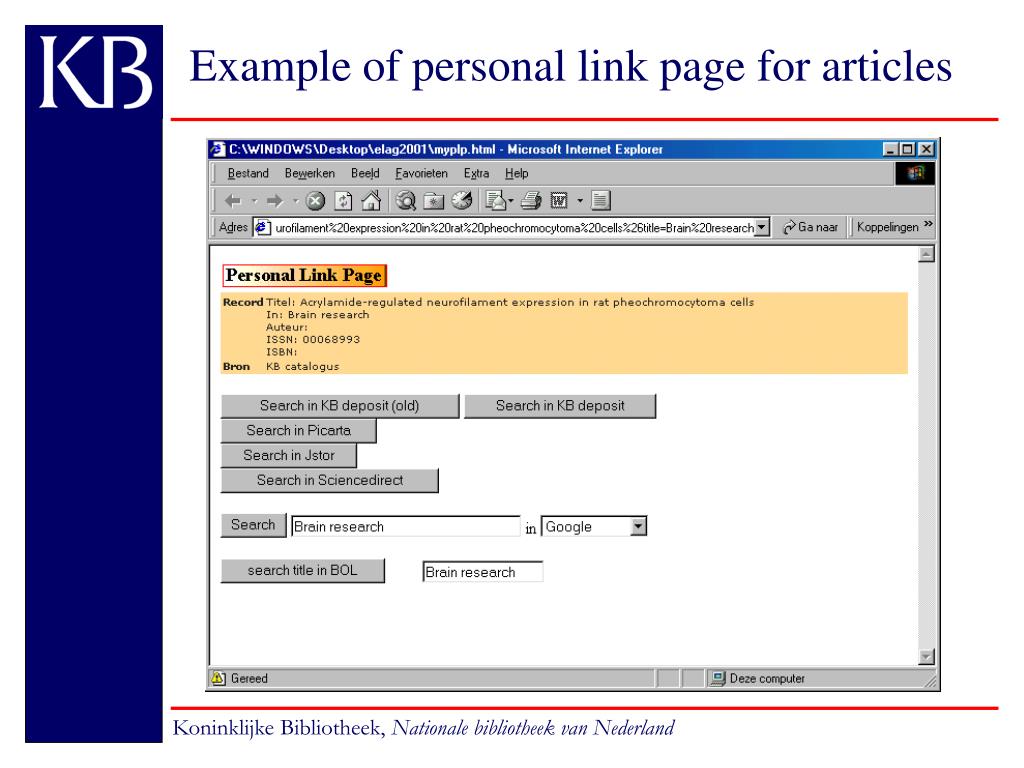Image resolution: width=1024 pixels, height=768 pixels.
Task: Click the Internet Explorer title bar icon
Action: (x=217, y=149)
